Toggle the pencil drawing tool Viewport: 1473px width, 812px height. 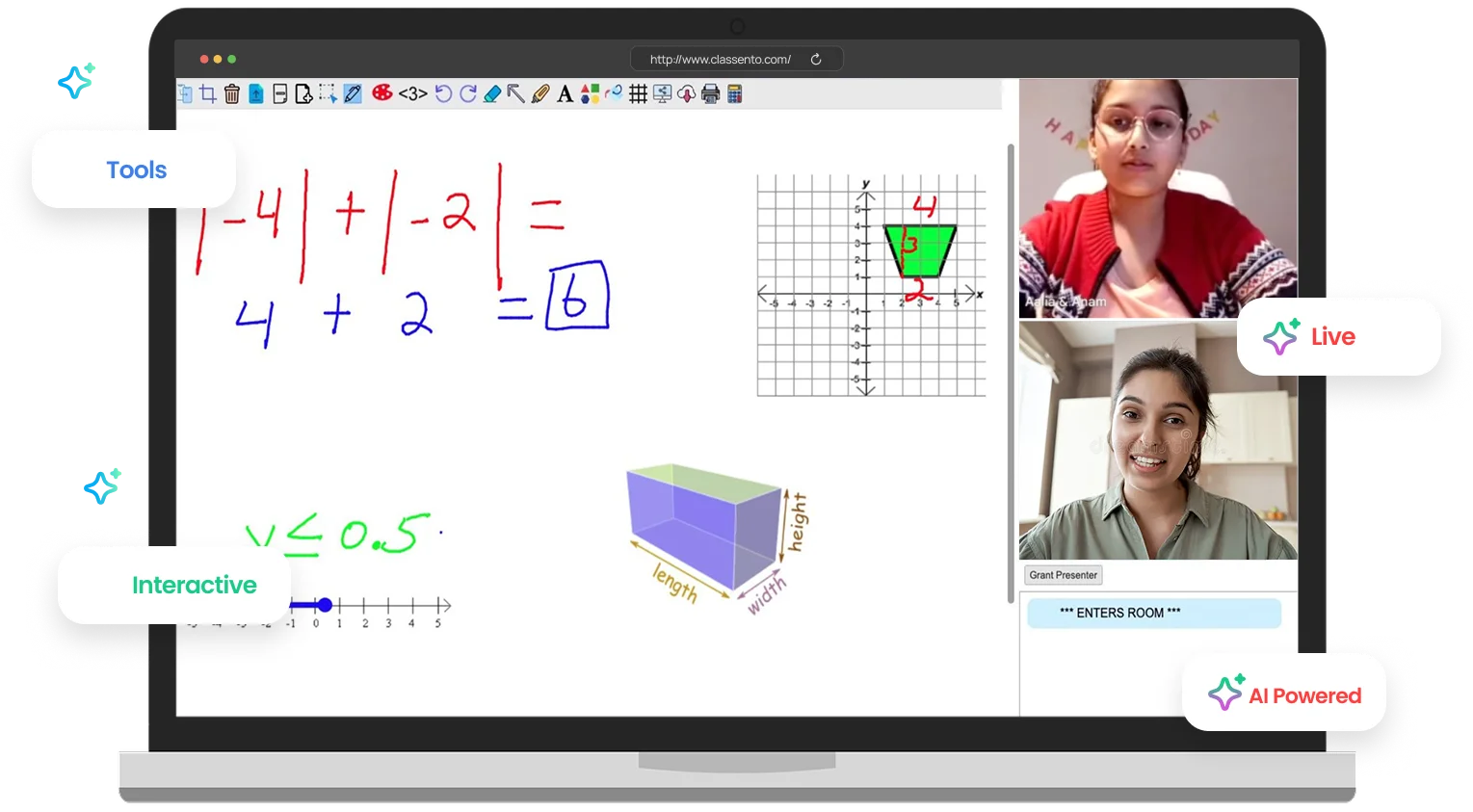click(x=353, y=93)
